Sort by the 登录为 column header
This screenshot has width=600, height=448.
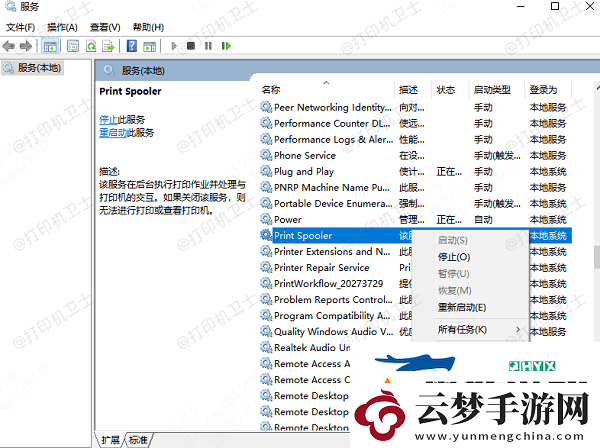point(543,90)
